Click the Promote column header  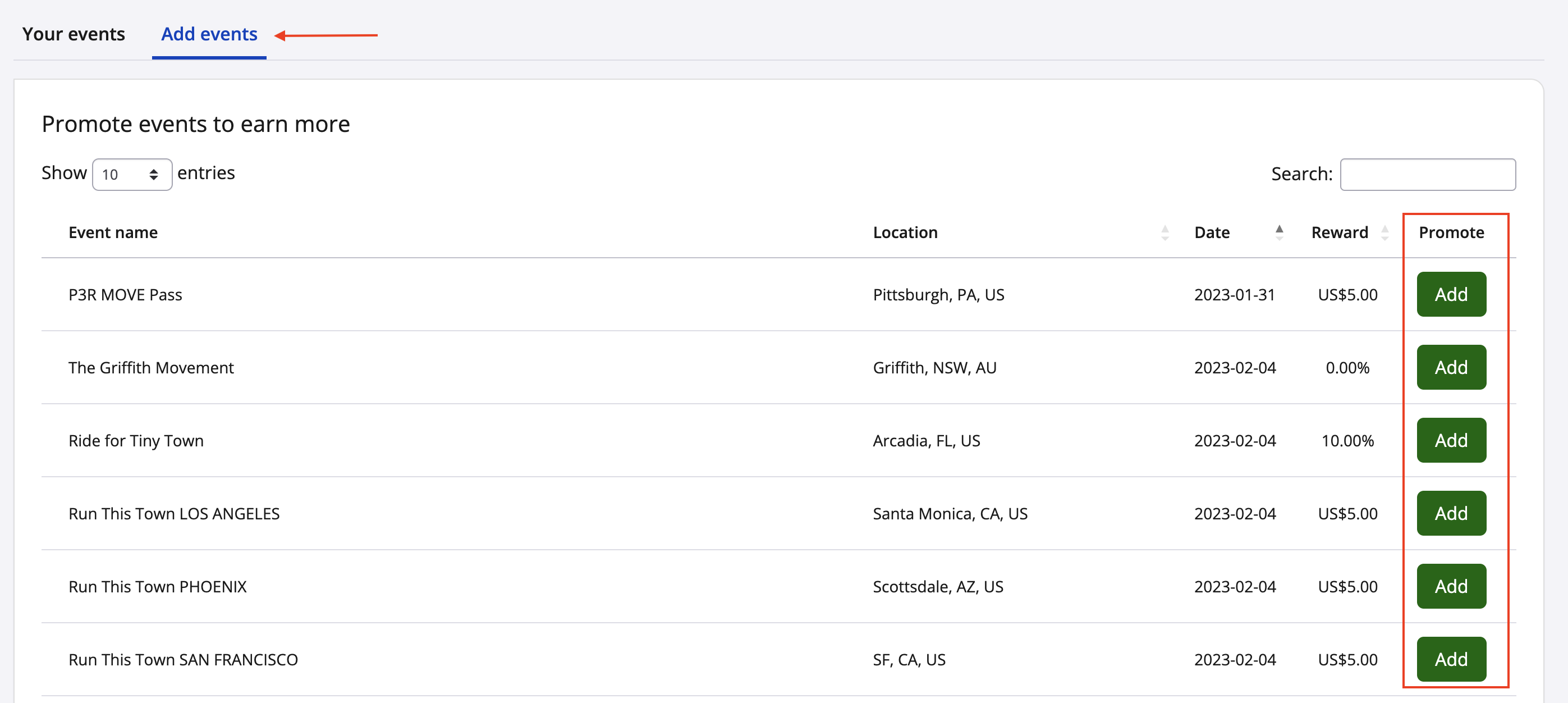coord(1451,232)
